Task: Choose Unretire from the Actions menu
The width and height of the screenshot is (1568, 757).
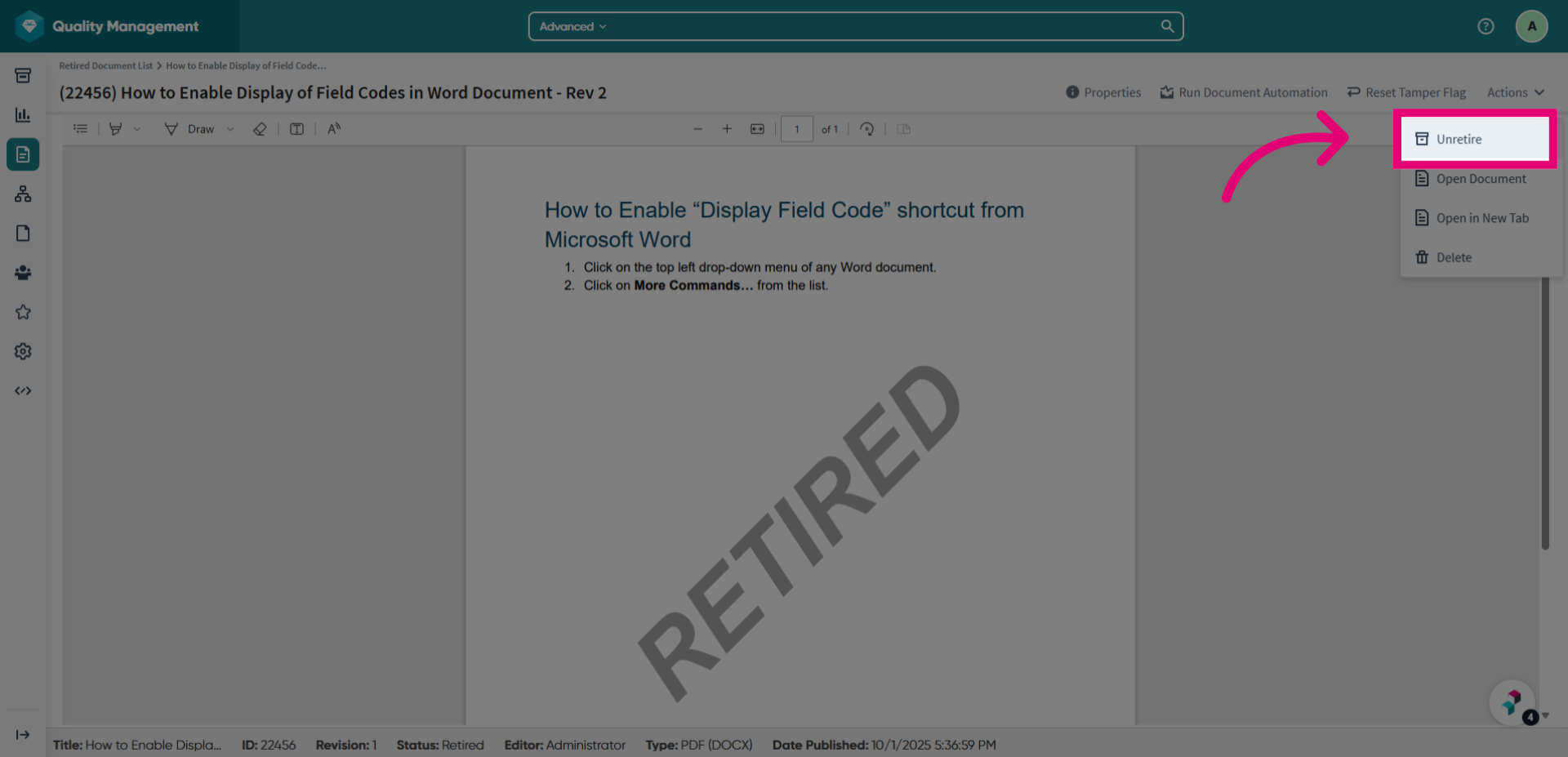Action: tap(1475, 139)
